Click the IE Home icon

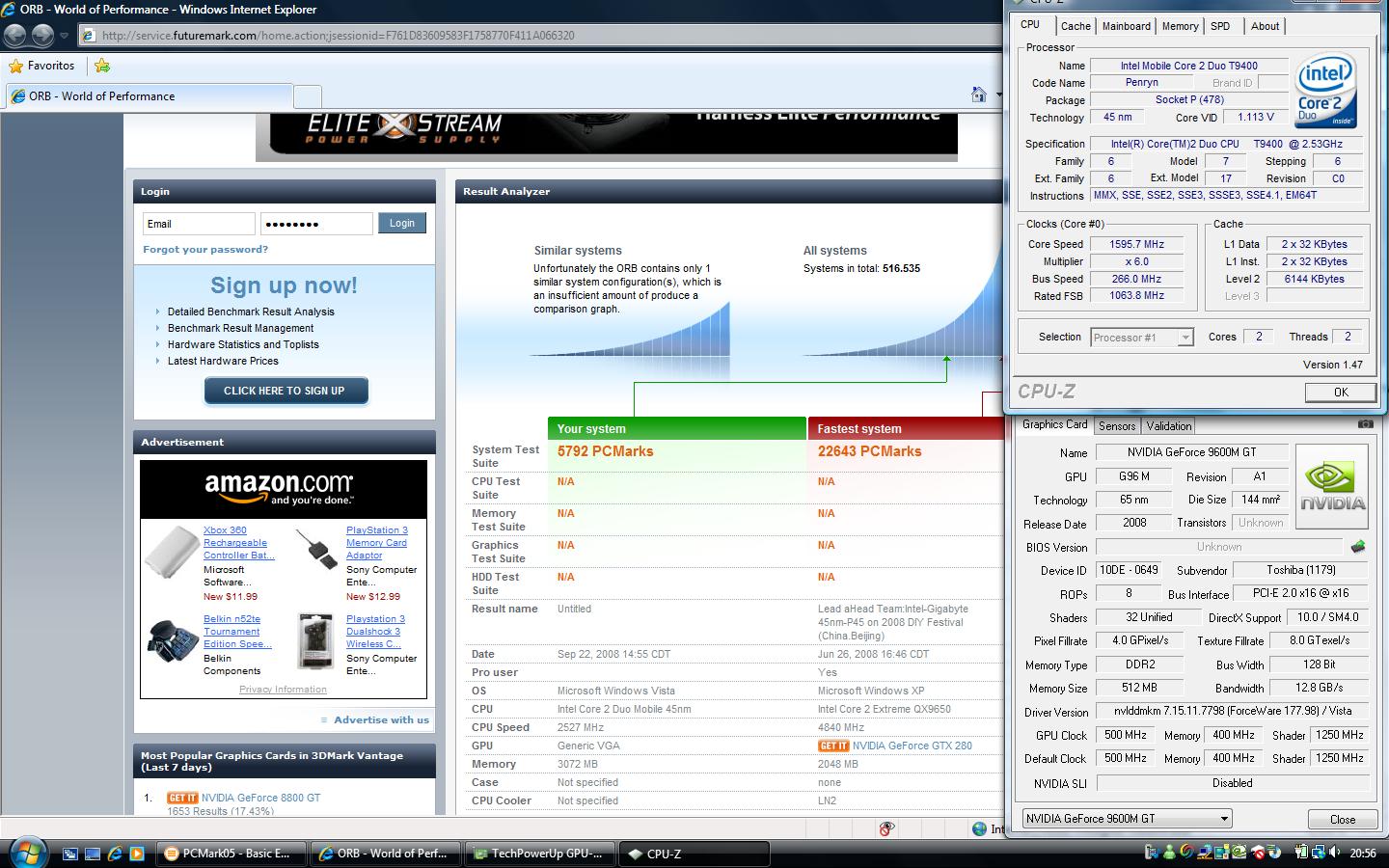coord(979,95)
